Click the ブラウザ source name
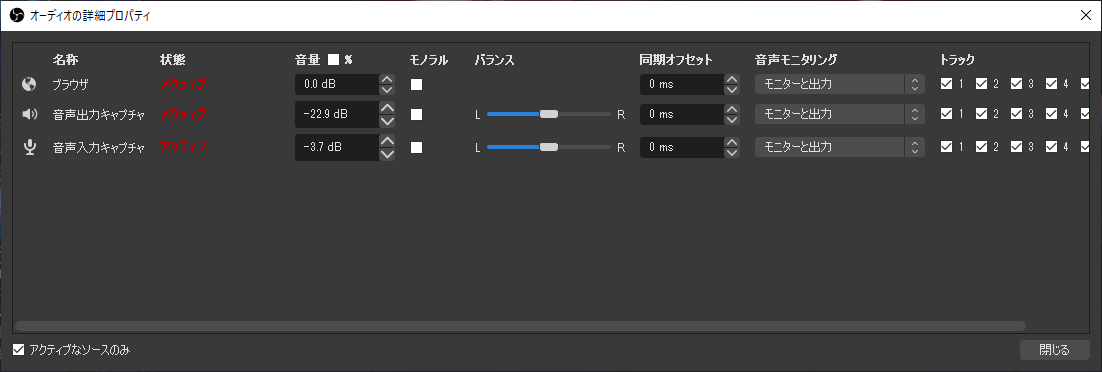 70,84
